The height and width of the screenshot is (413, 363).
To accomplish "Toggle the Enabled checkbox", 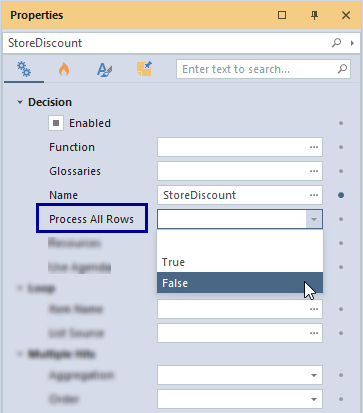I will 56,123.
